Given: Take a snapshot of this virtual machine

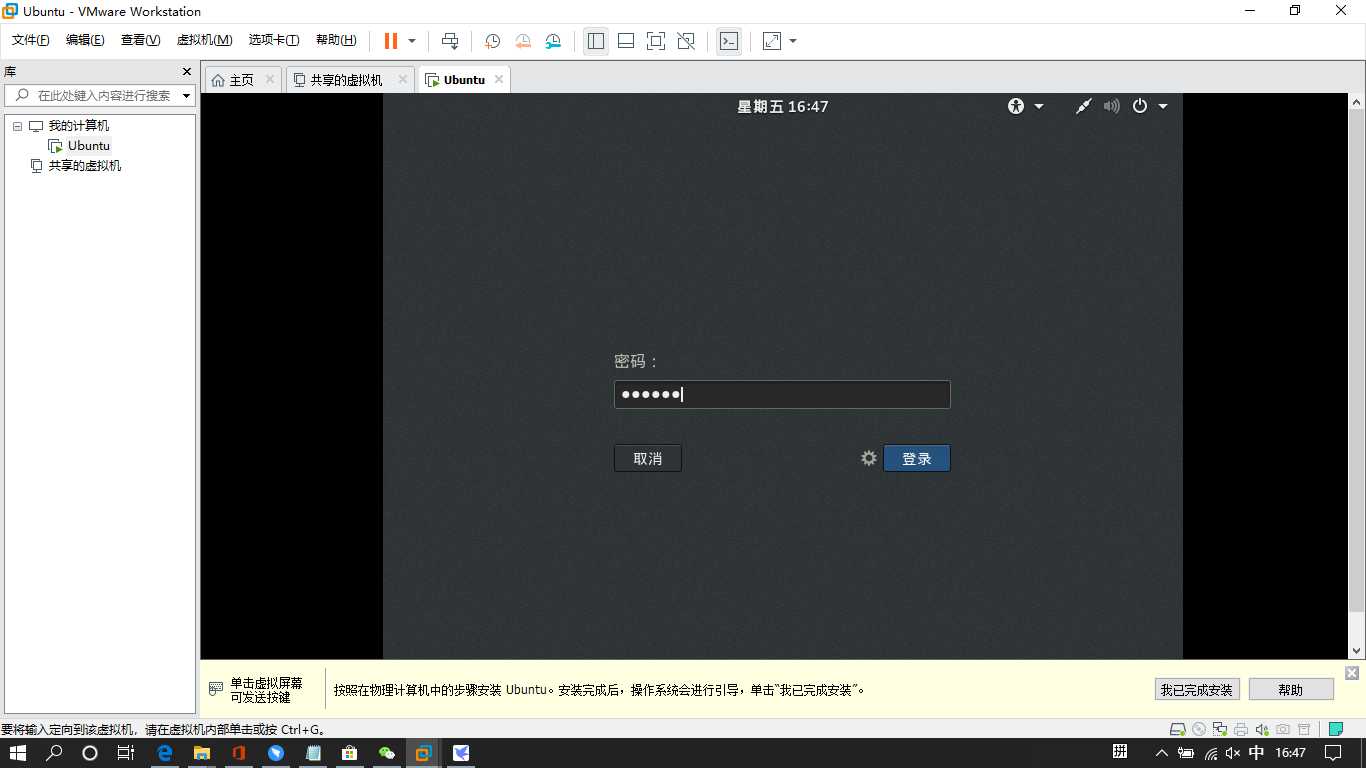Looking at the screenshot, I should 492,41.
